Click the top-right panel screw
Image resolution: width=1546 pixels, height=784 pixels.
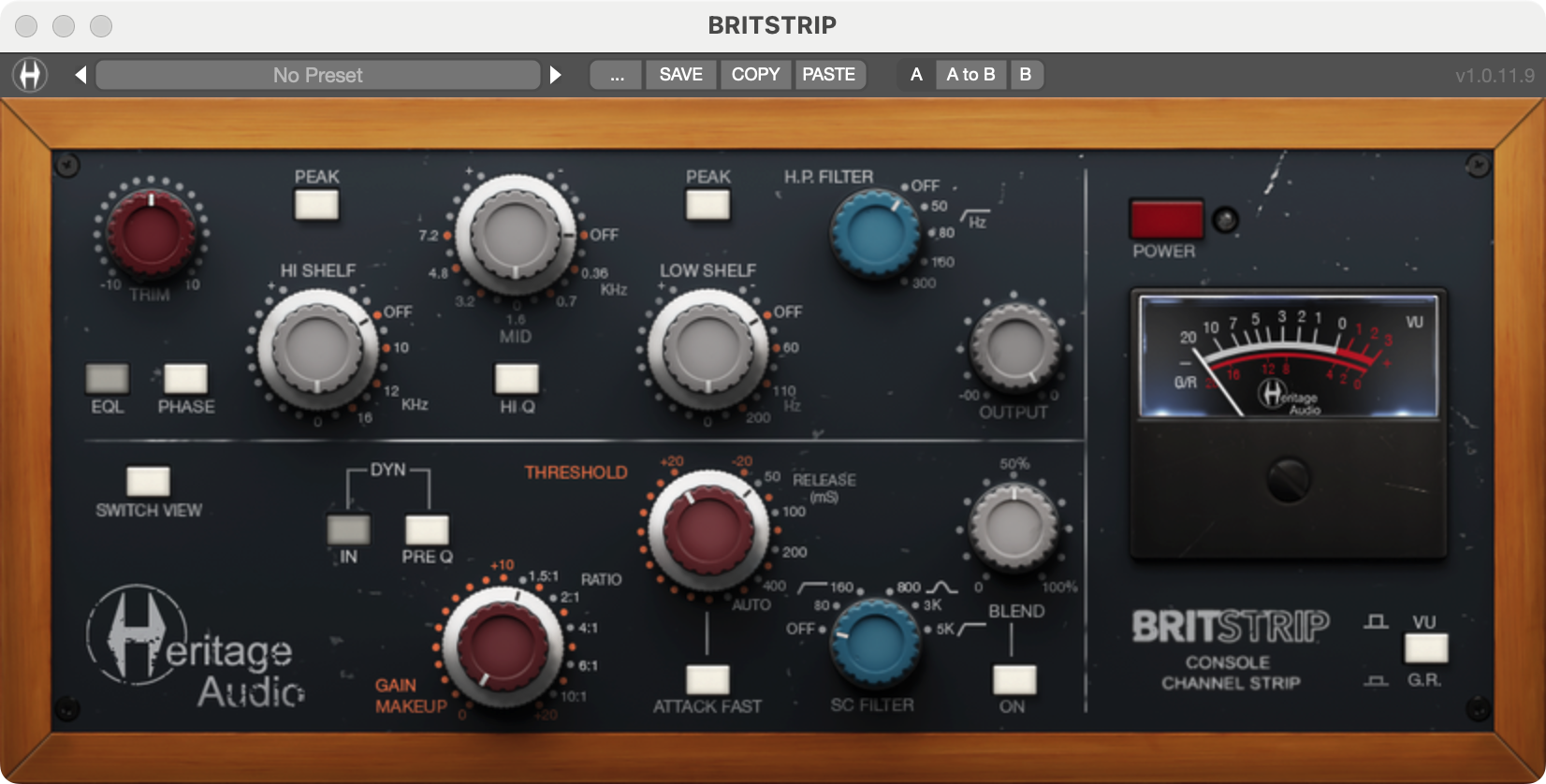coord(1478,166)
